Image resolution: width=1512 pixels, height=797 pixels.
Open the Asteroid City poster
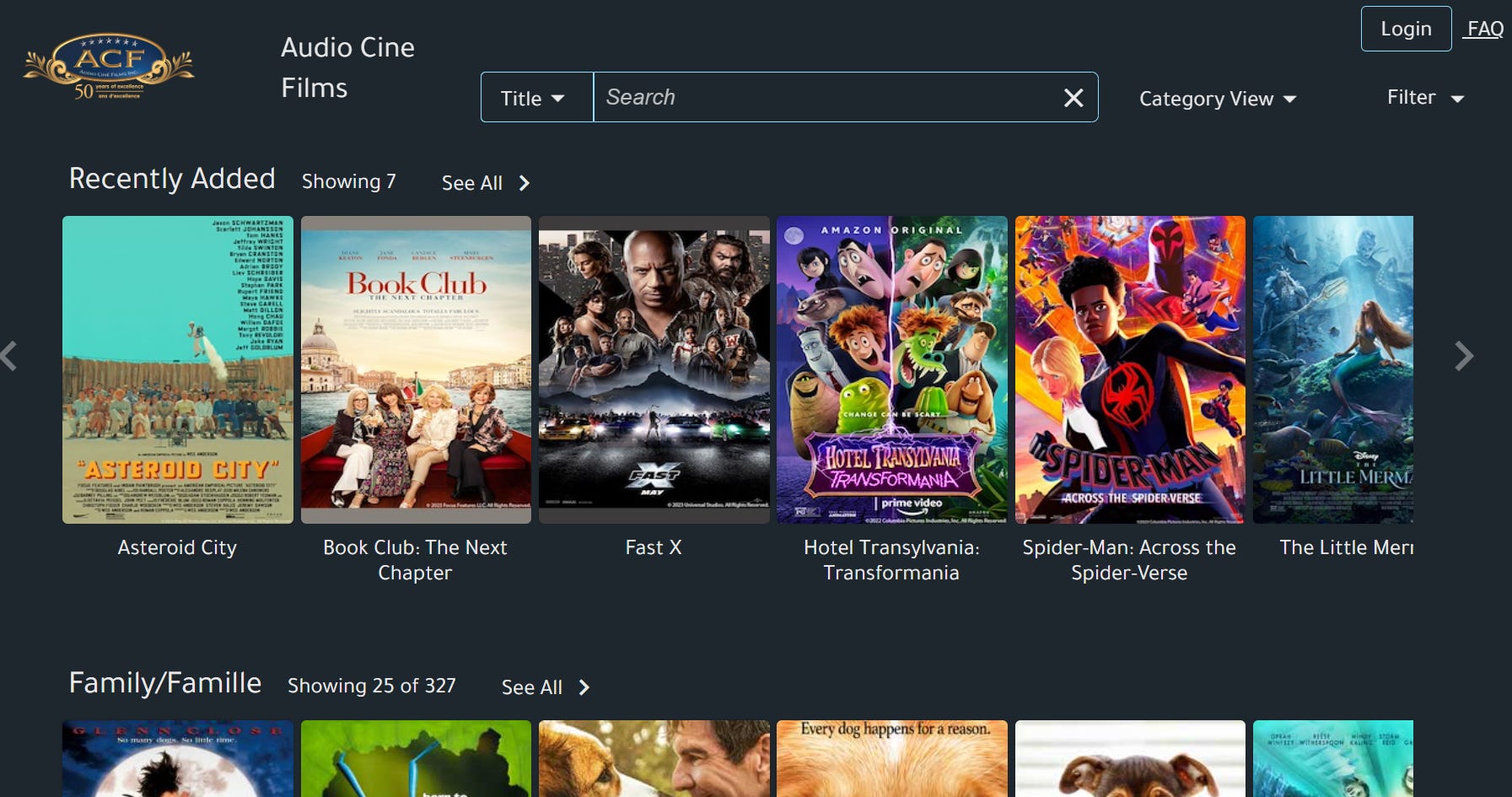click(178, 369)
